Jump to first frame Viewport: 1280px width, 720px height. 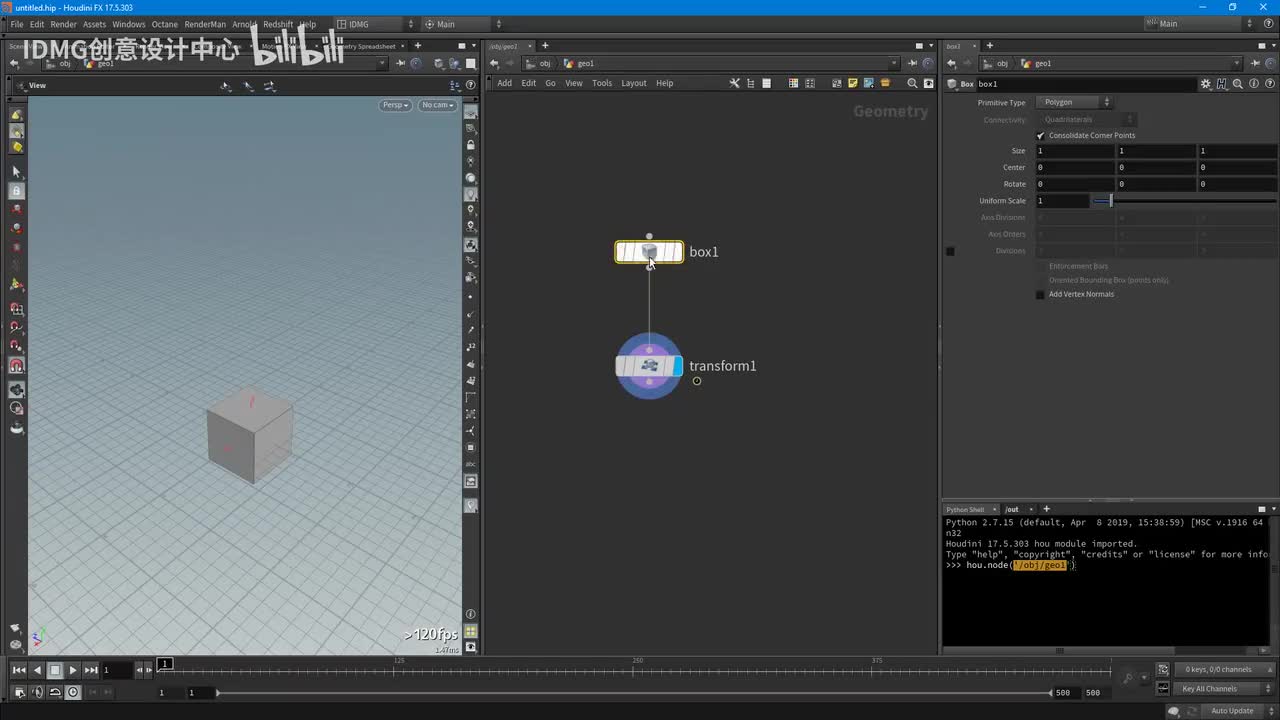pos(19,670)
